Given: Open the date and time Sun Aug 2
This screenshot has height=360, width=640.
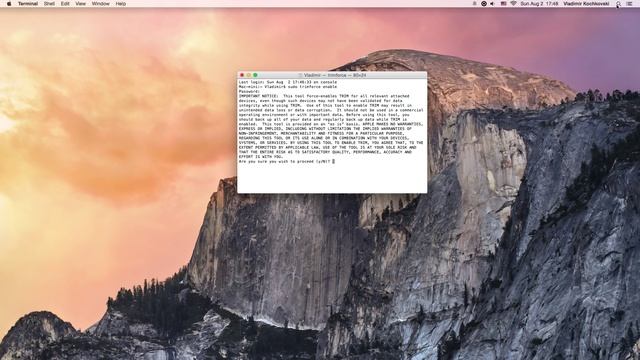Looking at the screenshot, I should [x=540, y=4].
